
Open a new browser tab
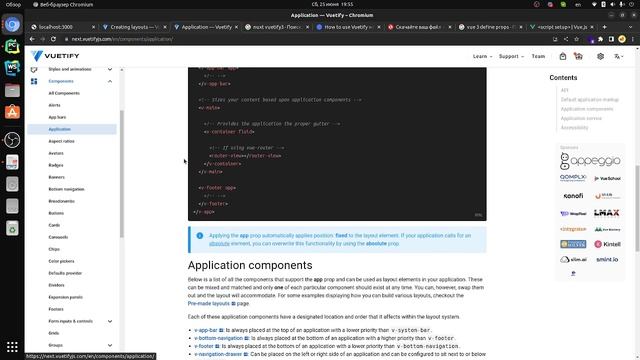[x=604, y=27]
